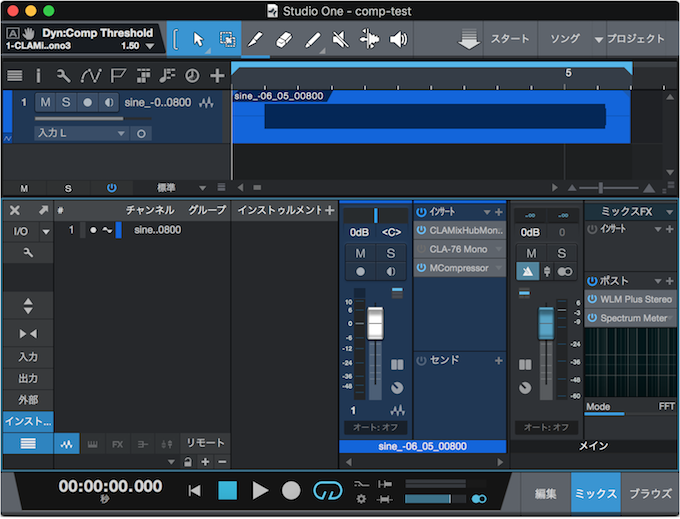Open track options wrench icon
680x519 pixels.
[x=63, y=76]
